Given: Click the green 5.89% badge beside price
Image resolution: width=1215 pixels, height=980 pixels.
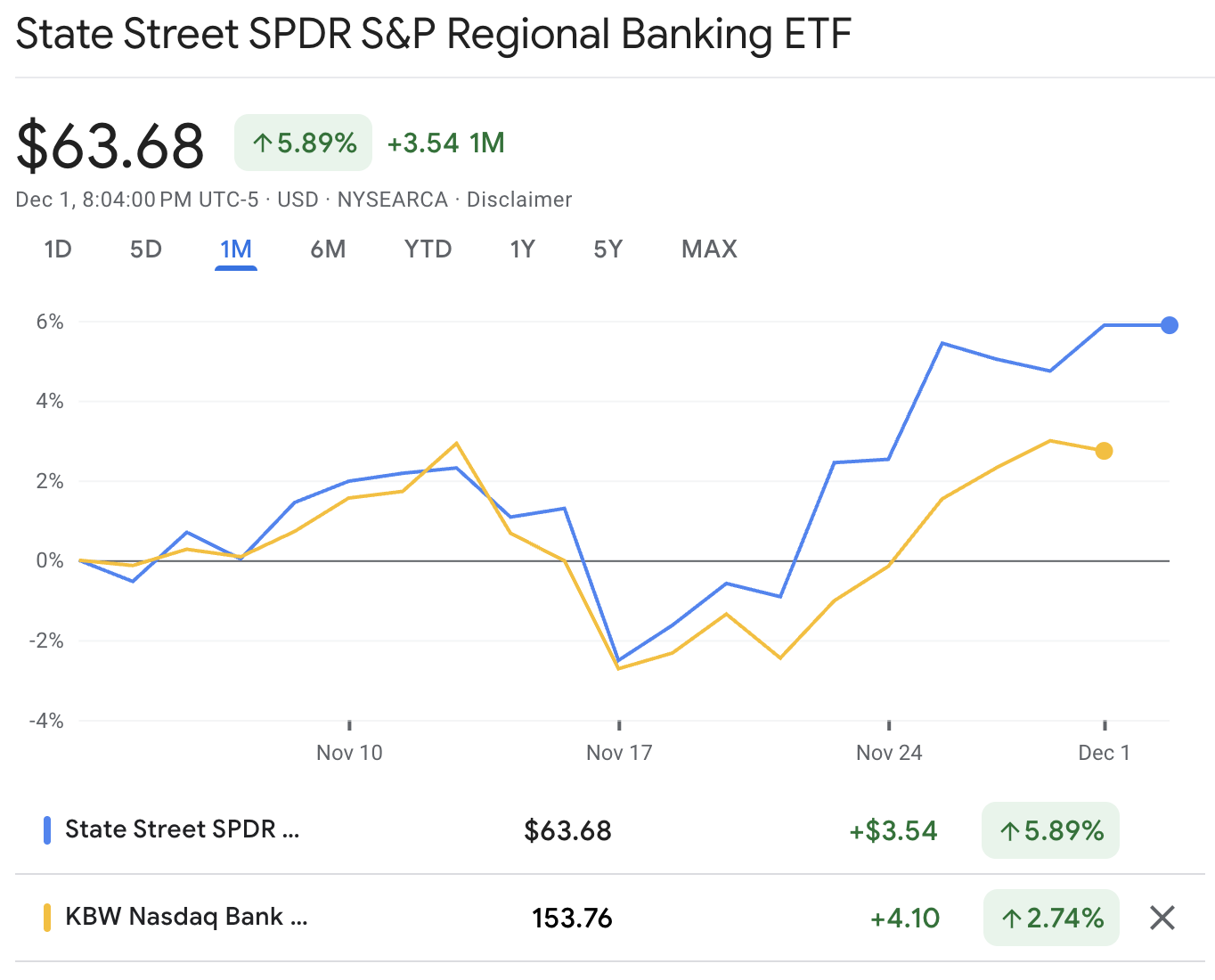Looking at the screenshot, I should (303, 143).
